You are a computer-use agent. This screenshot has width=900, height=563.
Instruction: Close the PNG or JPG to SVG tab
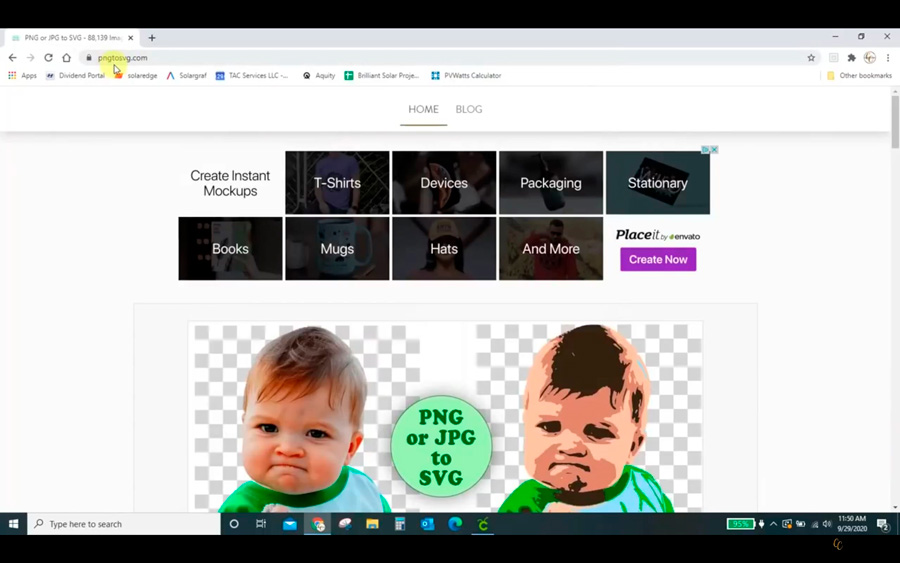[131, 38]
